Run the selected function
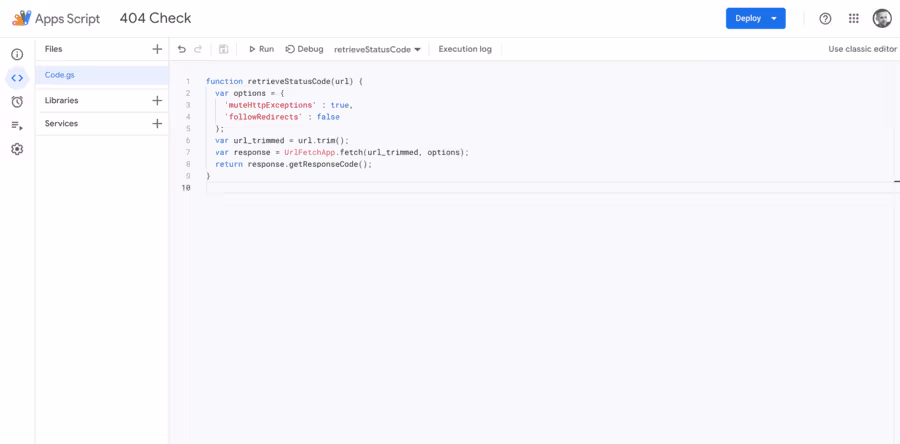The image size is (900, 444). click(x=261, y=49)
